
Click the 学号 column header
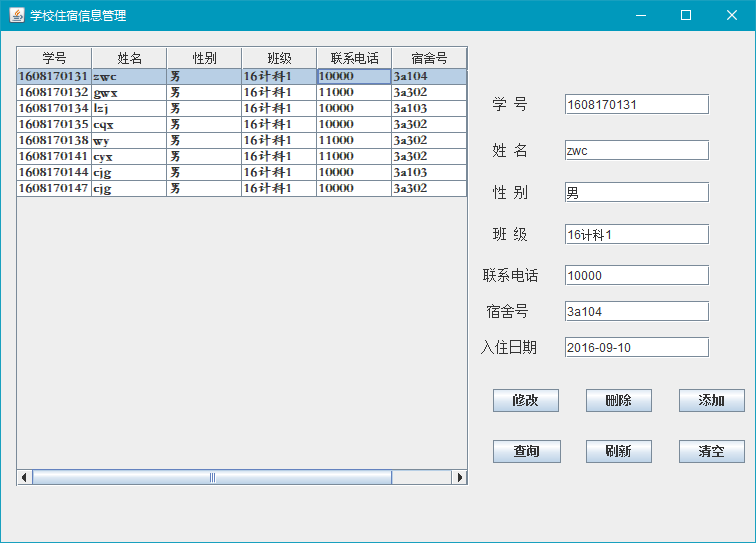coord(54,58)
